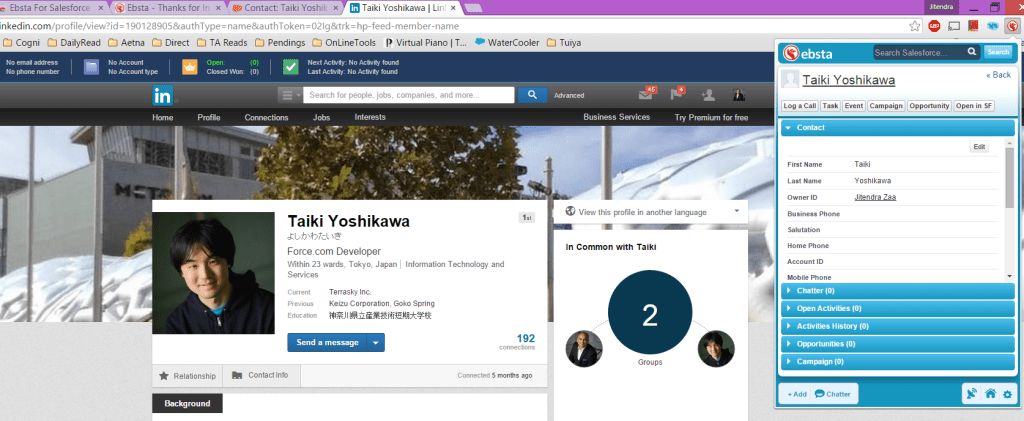
Task: Click the Edit button in Contact section
Action: click(979, 147)
